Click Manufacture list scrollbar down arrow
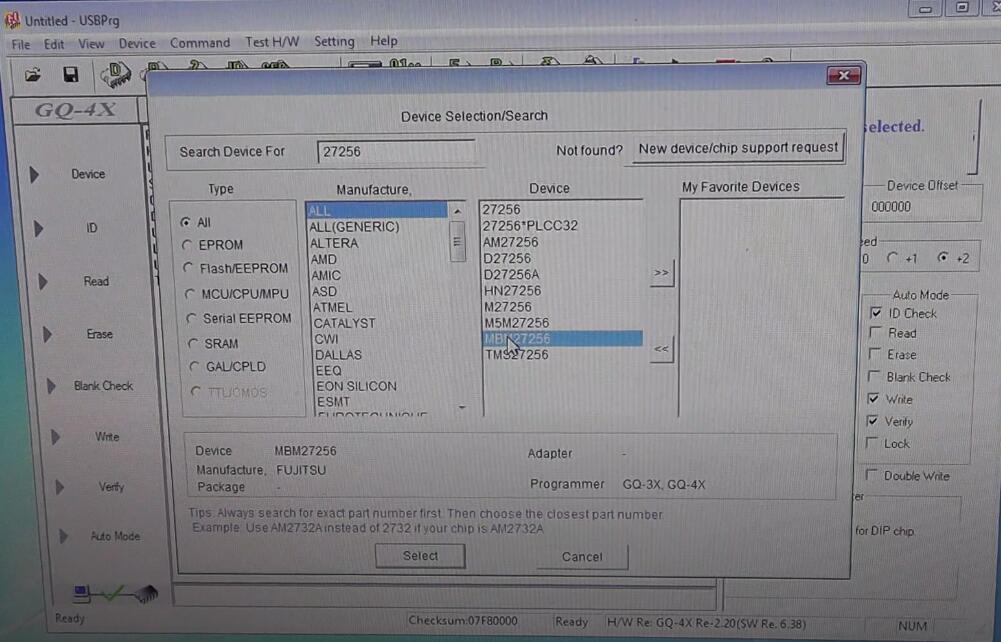 tap(462, 407)
